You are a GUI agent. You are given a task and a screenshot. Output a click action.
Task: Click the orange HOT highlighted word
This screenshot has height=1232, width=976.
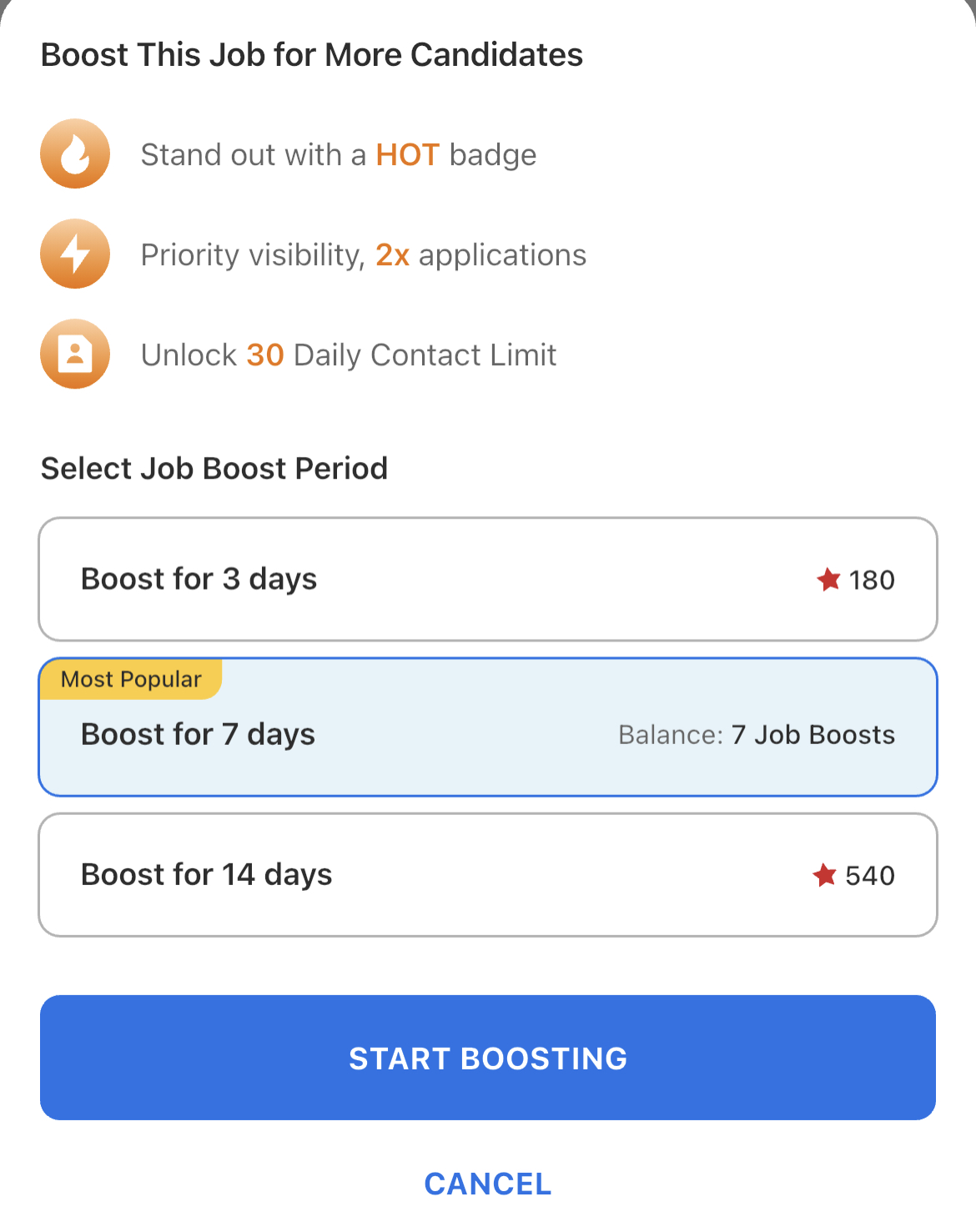[407, 155]
